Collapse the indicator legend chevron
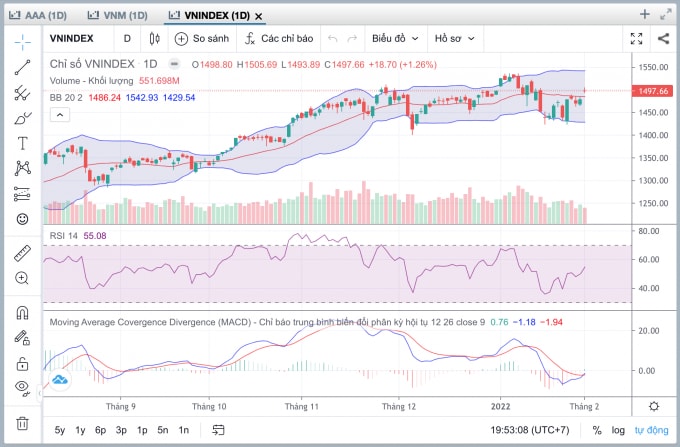 point(60,115)
